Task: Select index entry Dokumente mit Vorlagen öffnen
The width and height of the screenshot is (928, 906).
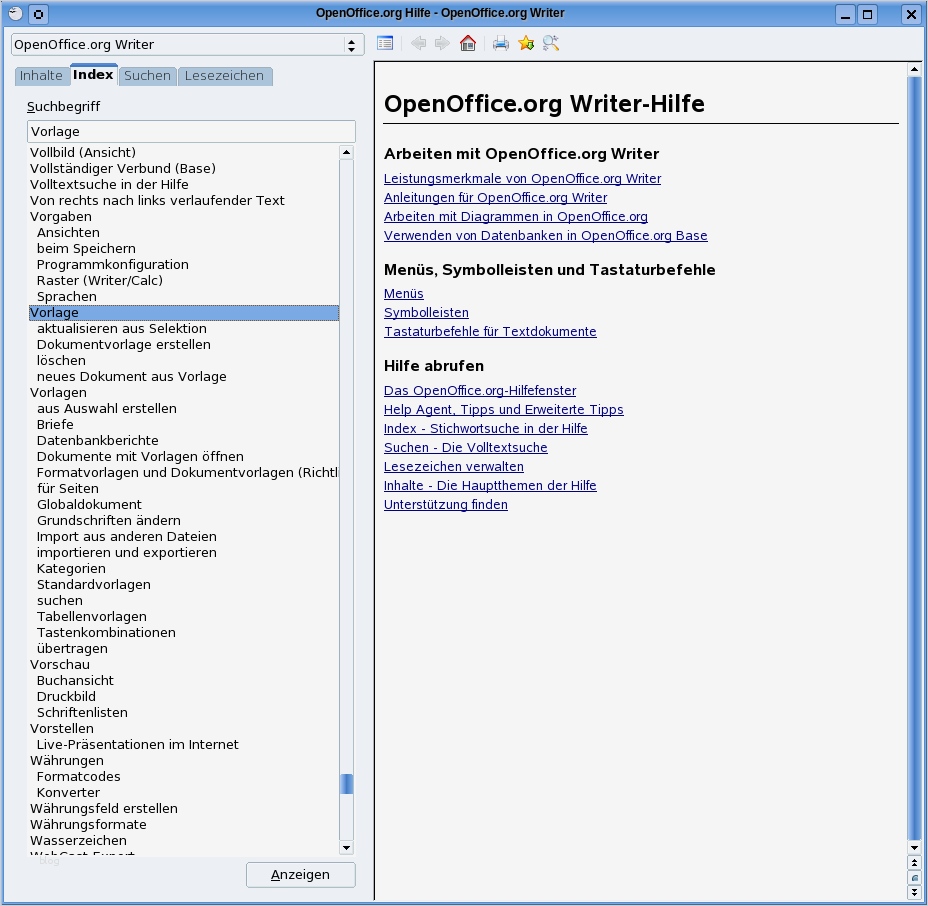Action: click(140, 456)
